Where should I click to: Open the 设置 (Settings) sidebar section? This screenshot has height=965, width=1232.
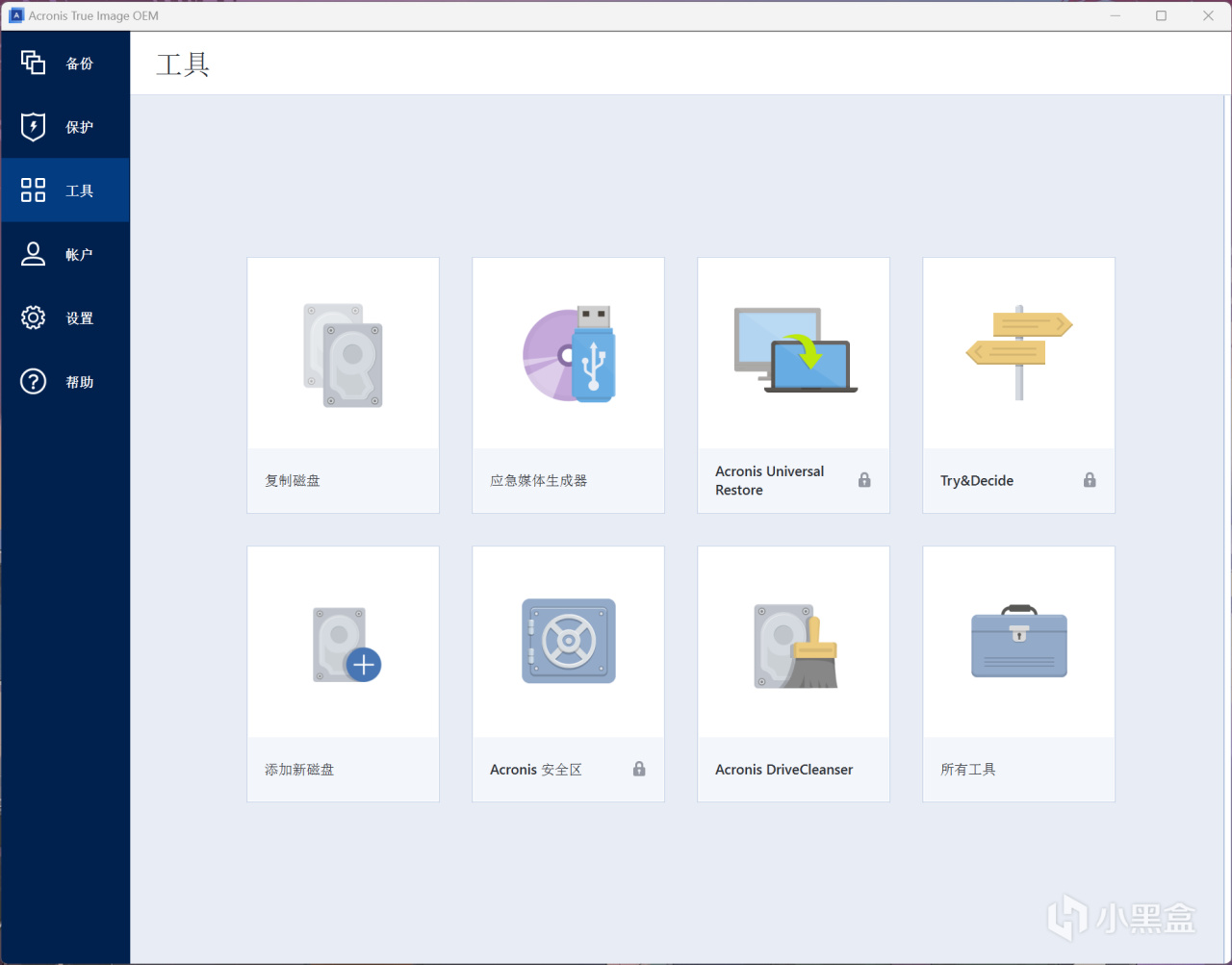coord(64,318)
